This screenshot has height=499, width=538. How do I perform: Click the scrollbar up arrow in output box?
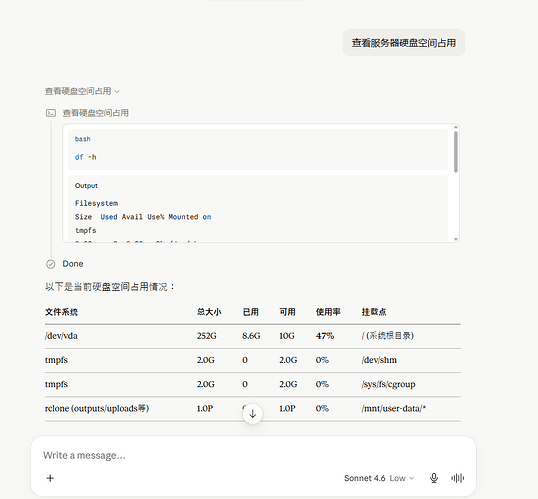(456, 128)
